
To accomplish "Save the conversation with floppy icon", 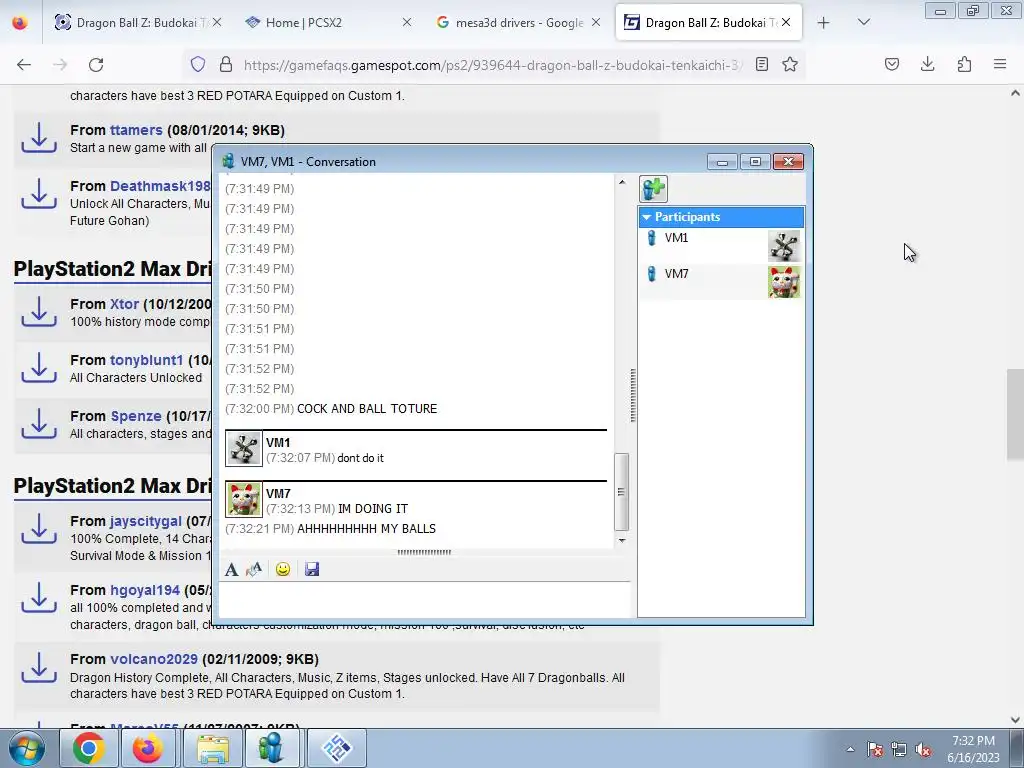I will pos(312,569).
